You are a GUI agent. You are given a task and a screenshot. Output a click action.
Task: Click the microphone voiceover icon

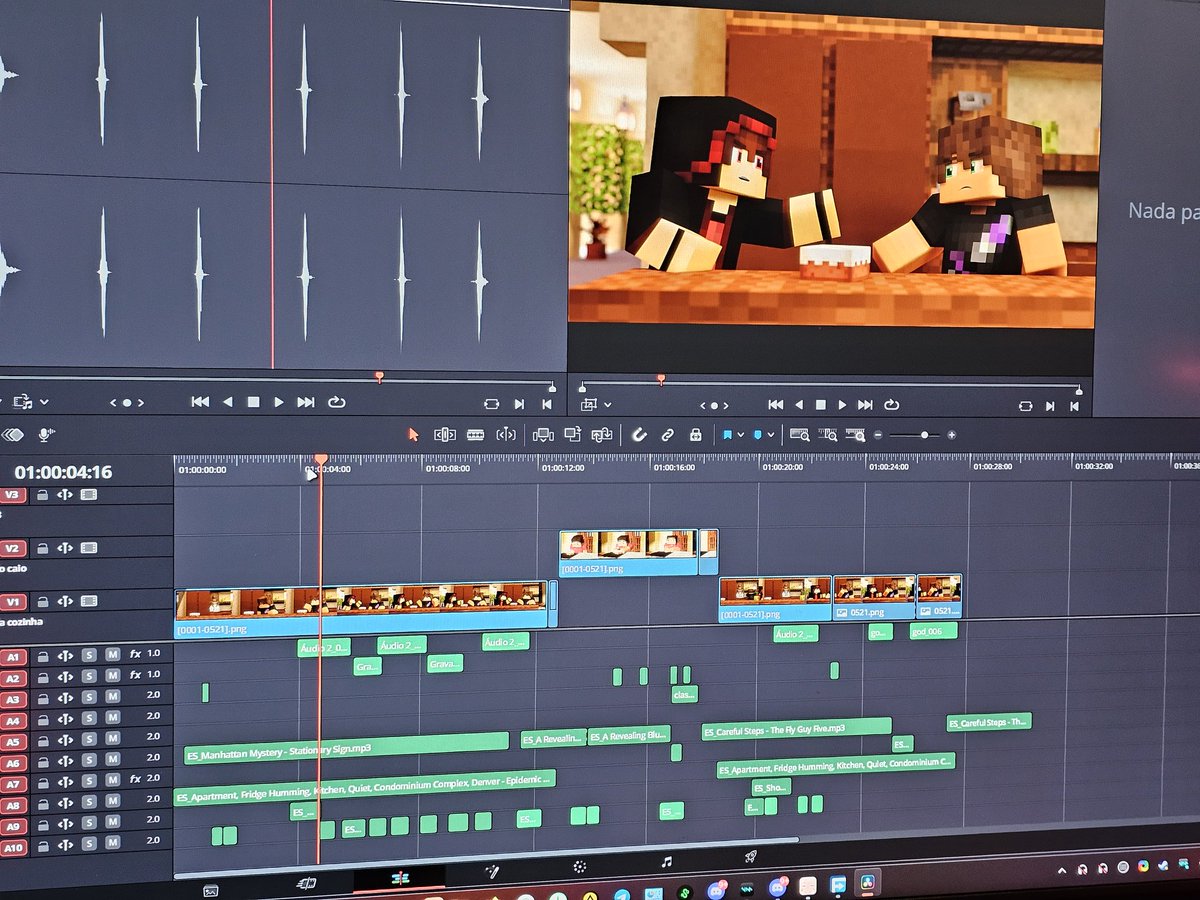tap(45, 434)
